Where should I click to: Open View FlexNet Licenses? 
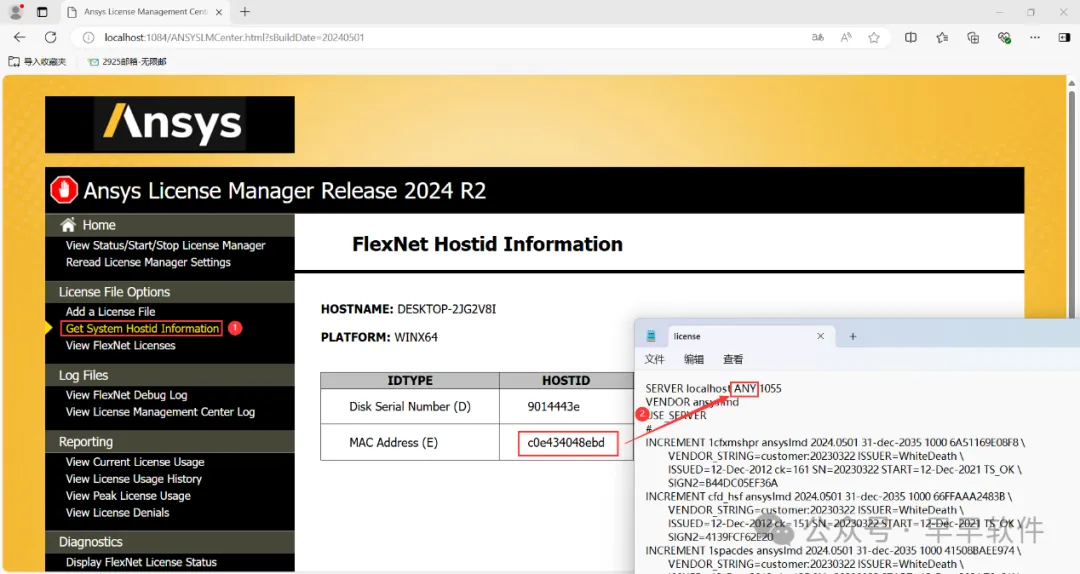(121, 345)
